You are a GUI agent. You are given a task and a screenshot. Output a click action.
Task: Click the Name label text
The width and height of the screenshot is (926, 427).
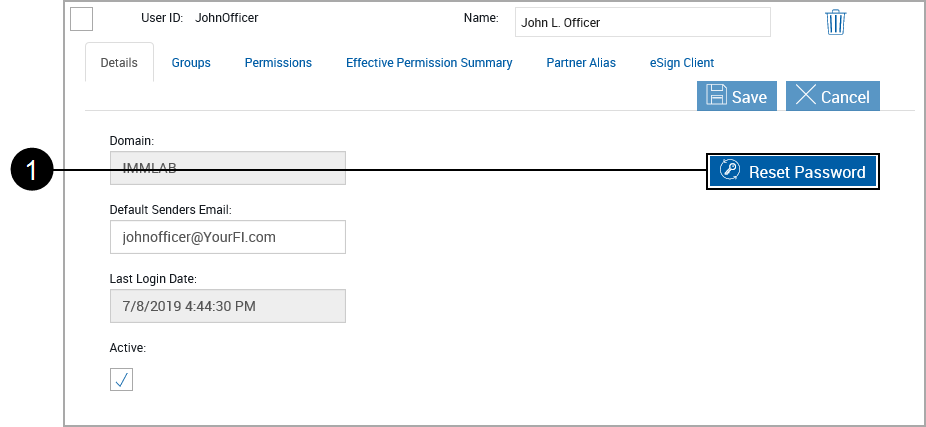point(481,18)
